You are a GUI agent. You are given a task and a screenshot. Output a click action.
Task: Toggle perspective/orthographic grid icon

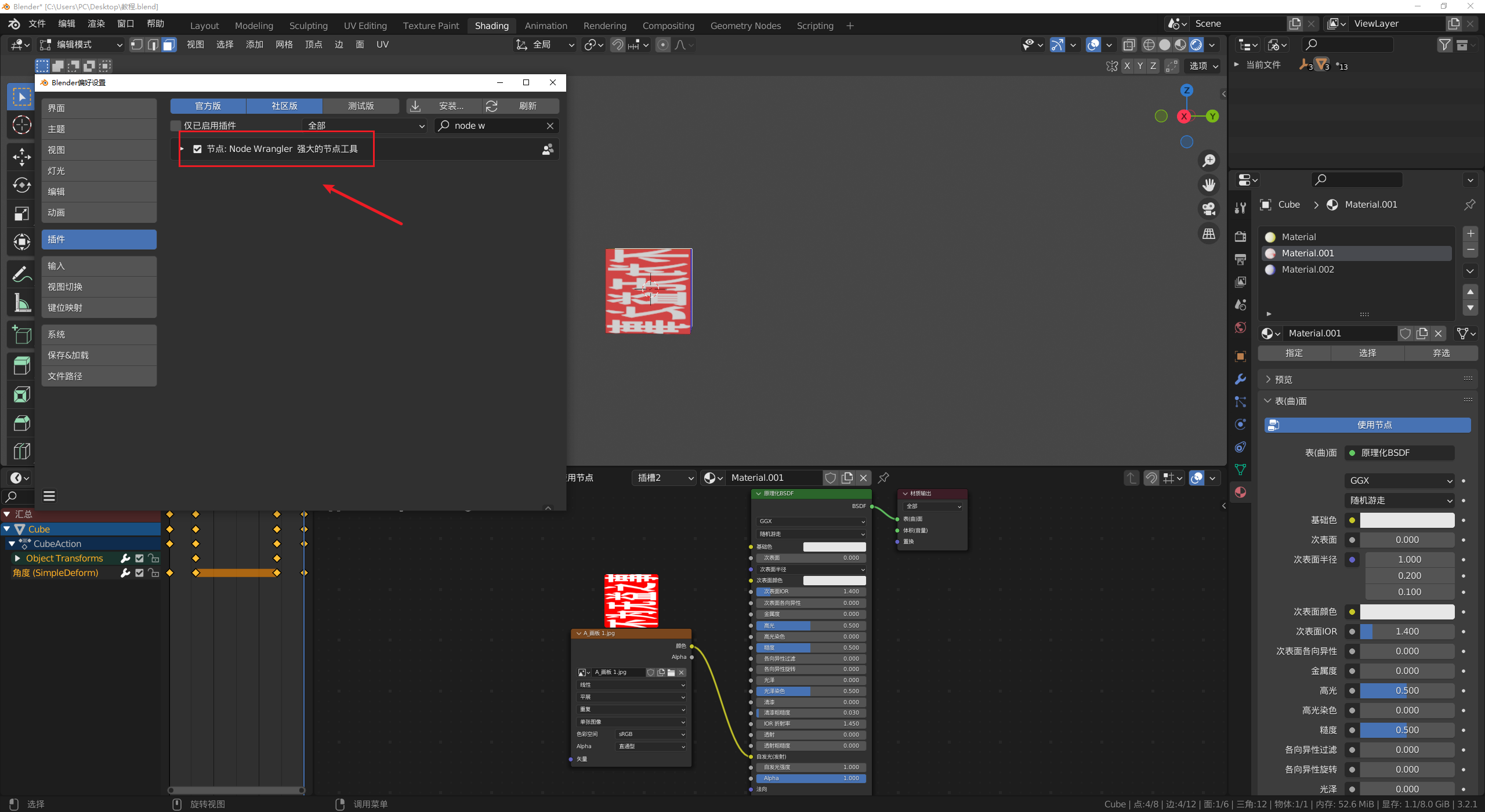click(1208, 234)
